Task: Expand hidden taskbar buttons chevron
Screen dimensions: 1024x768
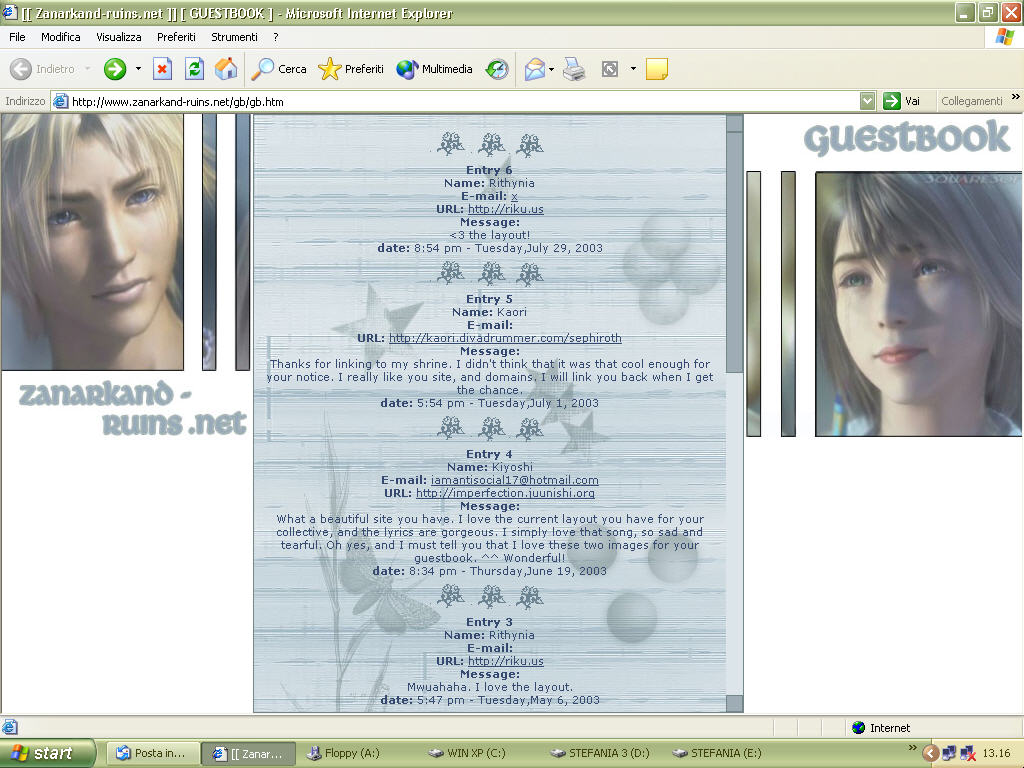Action: click(x=912, y=748)
